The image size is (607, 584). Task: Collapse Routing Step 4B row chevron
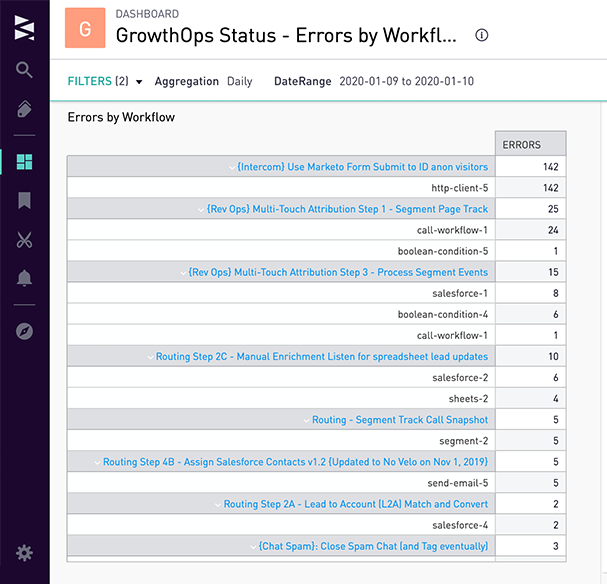98,462
